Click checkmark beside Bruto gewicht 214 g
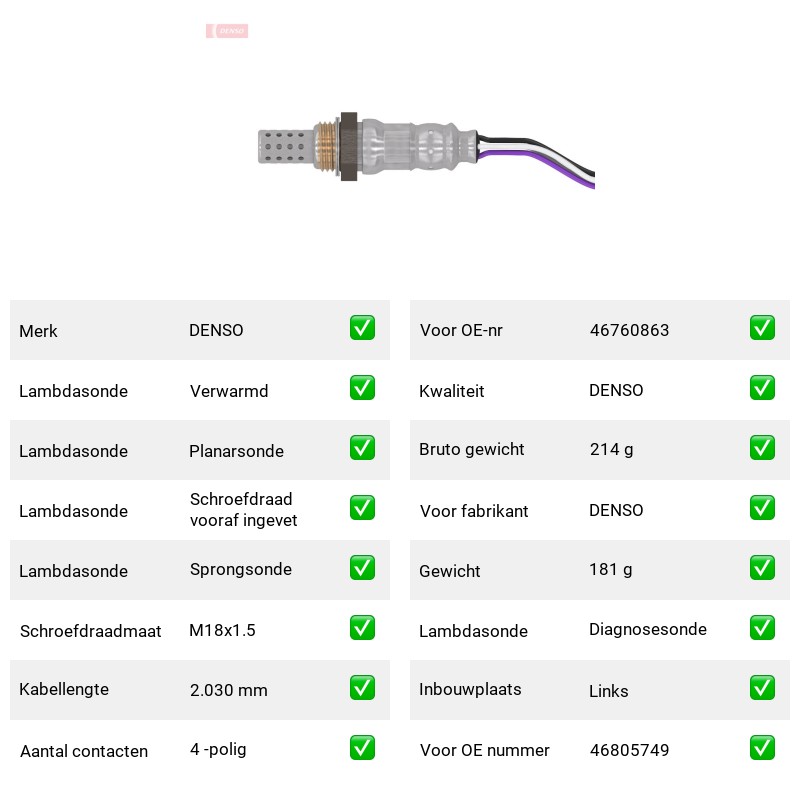The height and width of the screenshot is (800, 800). pos(762,447)
